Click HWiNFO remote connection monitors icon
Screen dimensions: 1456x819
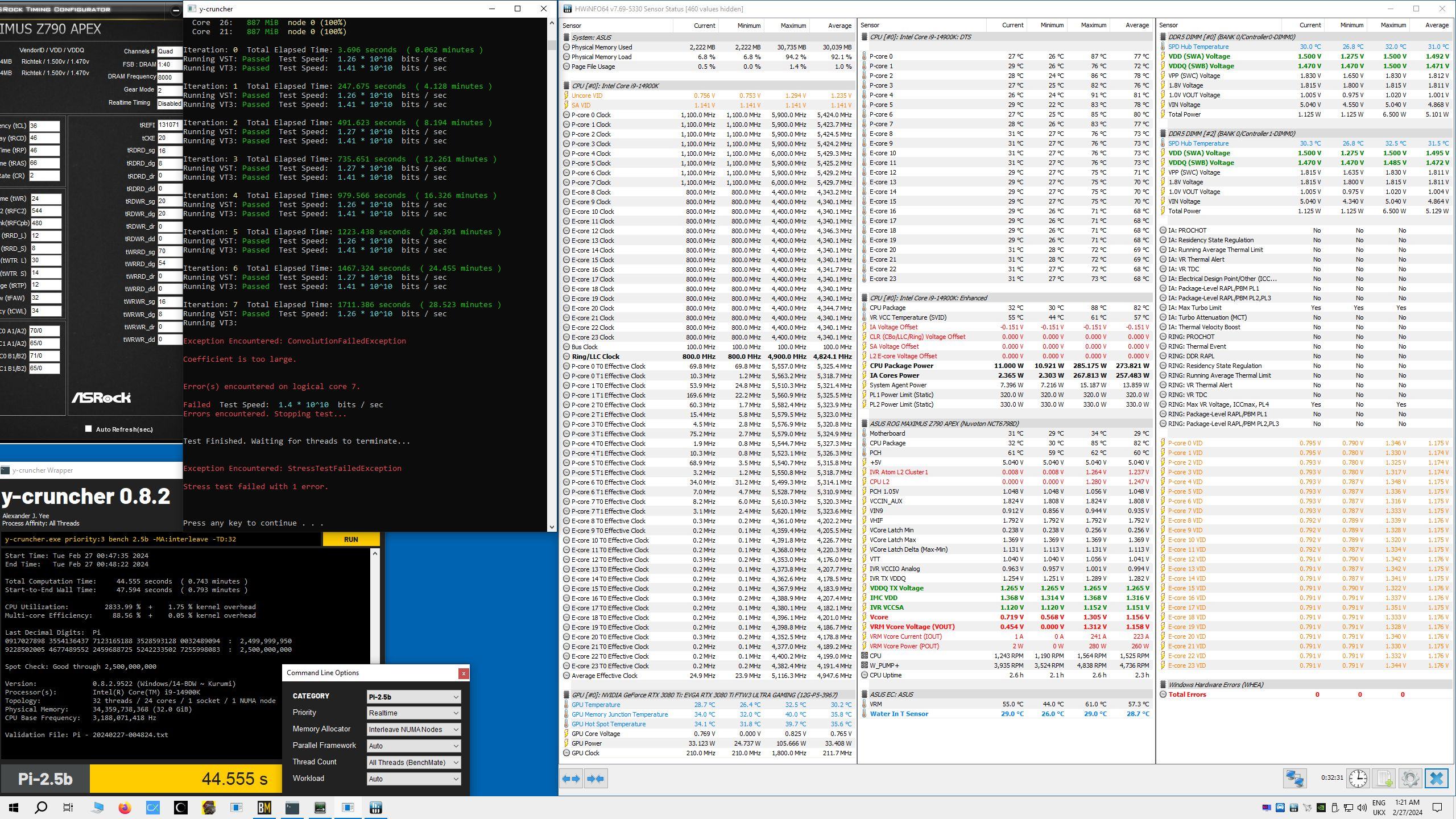click(x=1294, y=778)
